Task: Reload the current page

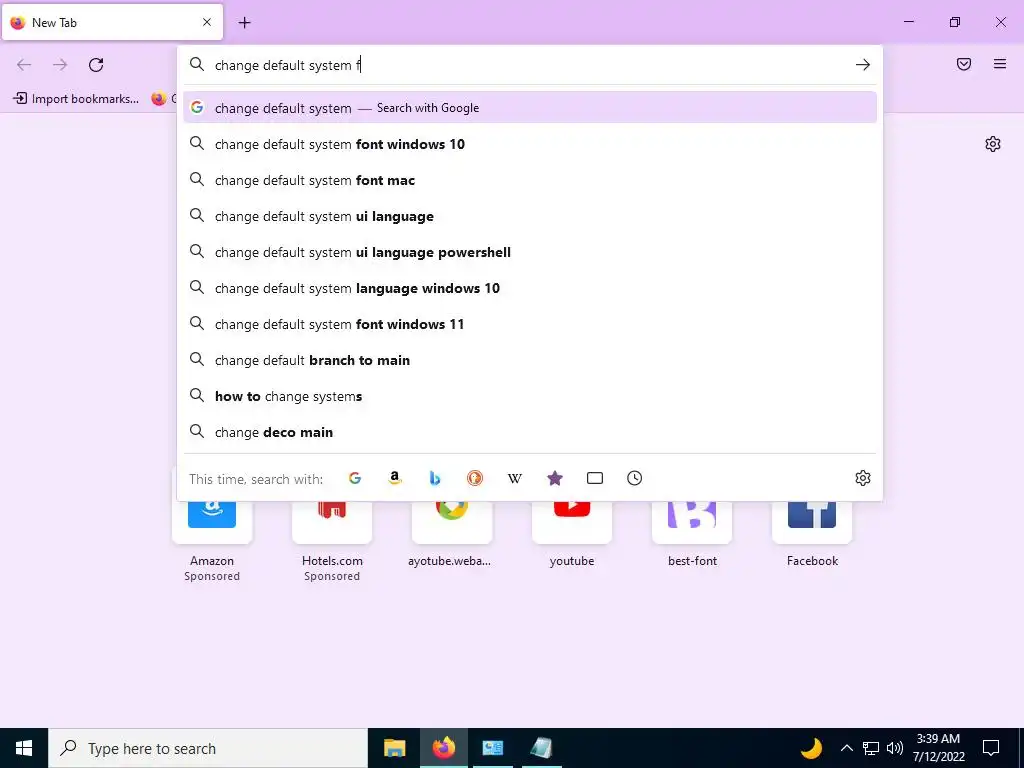Action: point(96,64)
